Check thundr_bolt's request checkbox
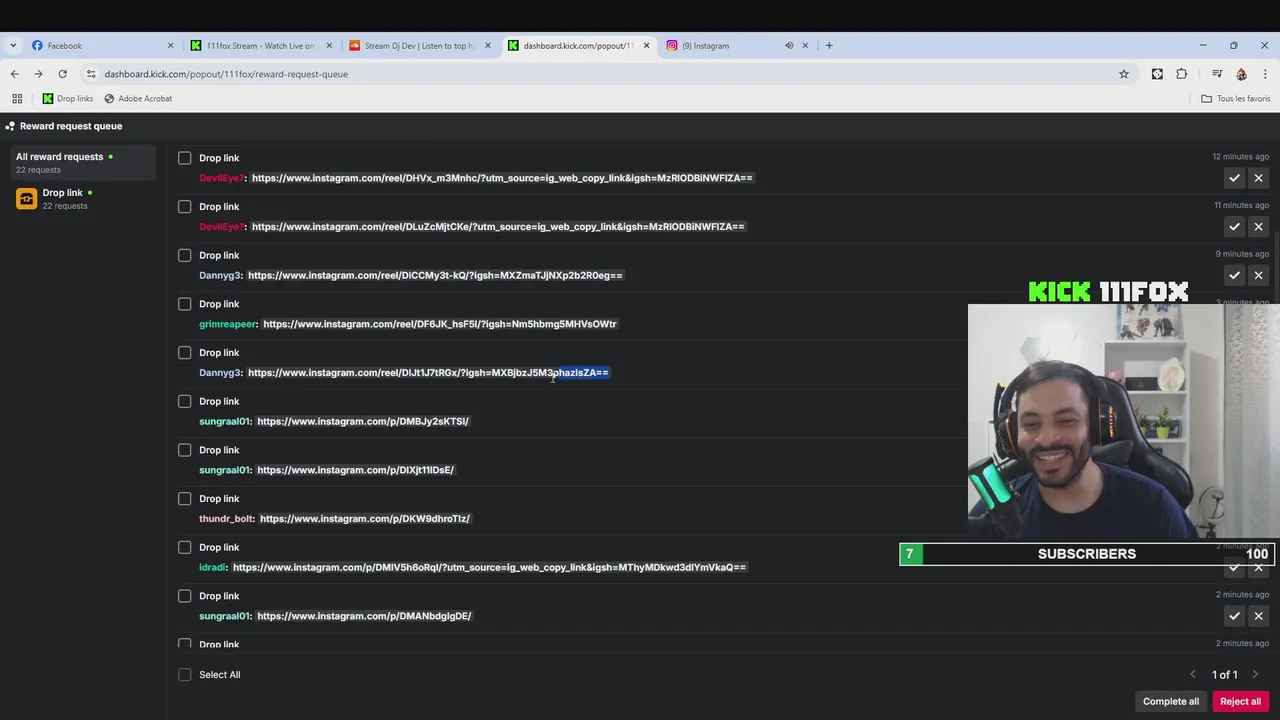This screenshot has width=1280, height=720. (185, 499)
